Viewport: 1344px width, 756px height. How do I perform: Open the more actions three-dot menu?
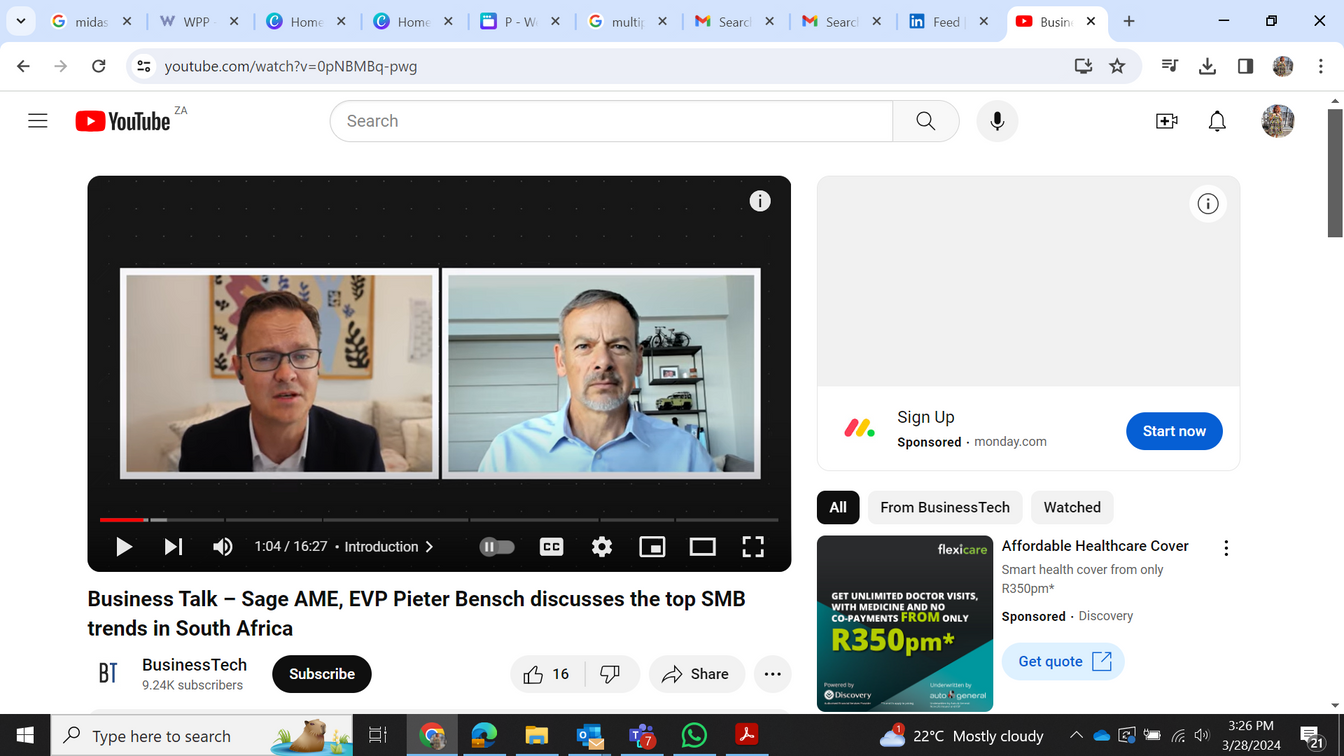pyautogui.click(x=772, y=674)
